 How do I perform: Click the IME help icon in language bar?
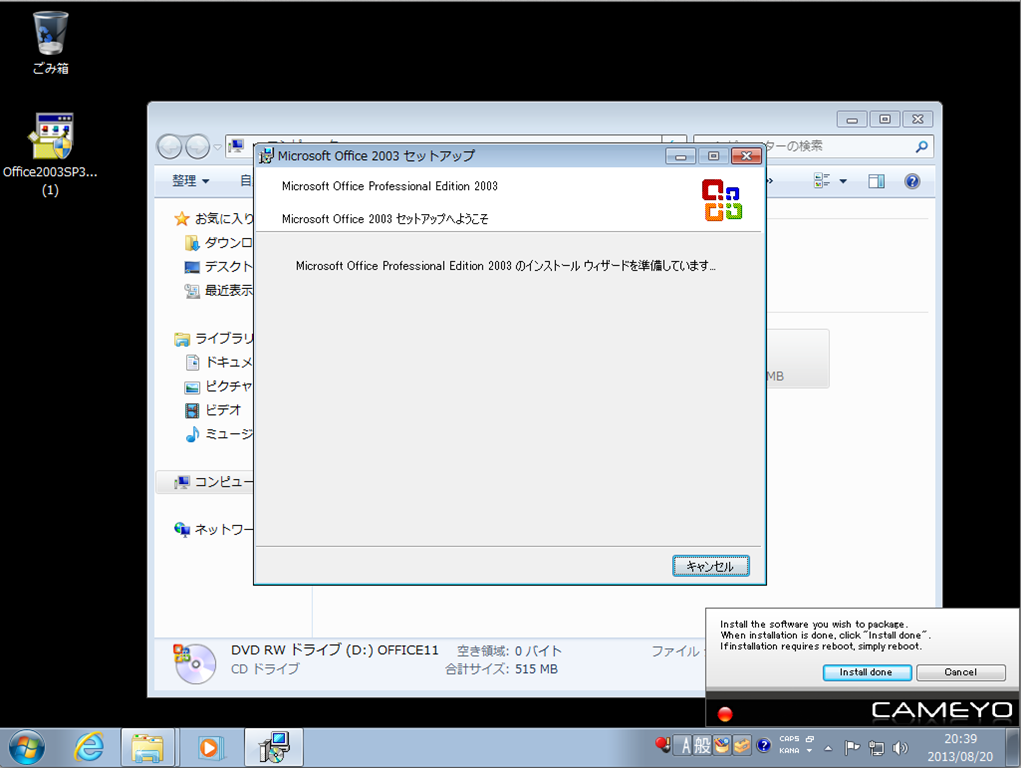tap(763, 745)
